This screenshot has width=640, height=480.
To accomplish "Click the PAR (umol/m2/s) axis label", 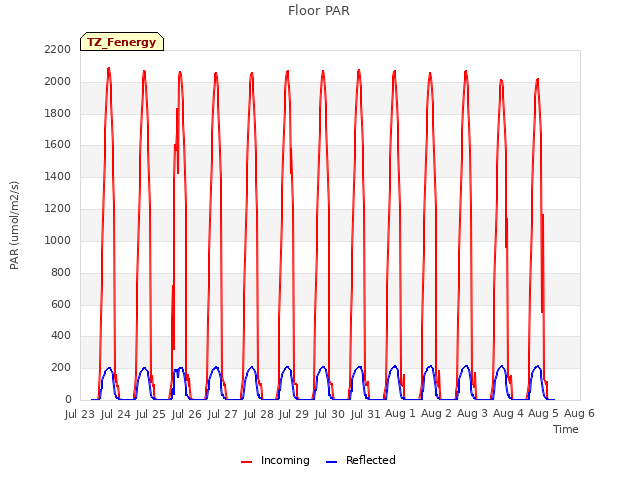I will pos(14,225).
